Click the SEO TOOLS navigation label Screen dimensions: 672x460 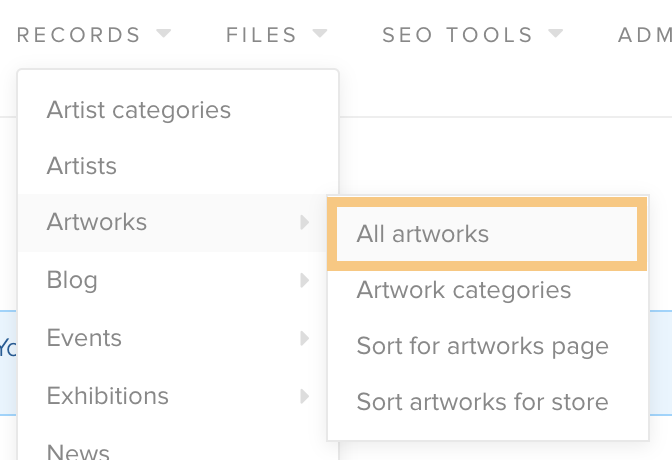point(457,35)
